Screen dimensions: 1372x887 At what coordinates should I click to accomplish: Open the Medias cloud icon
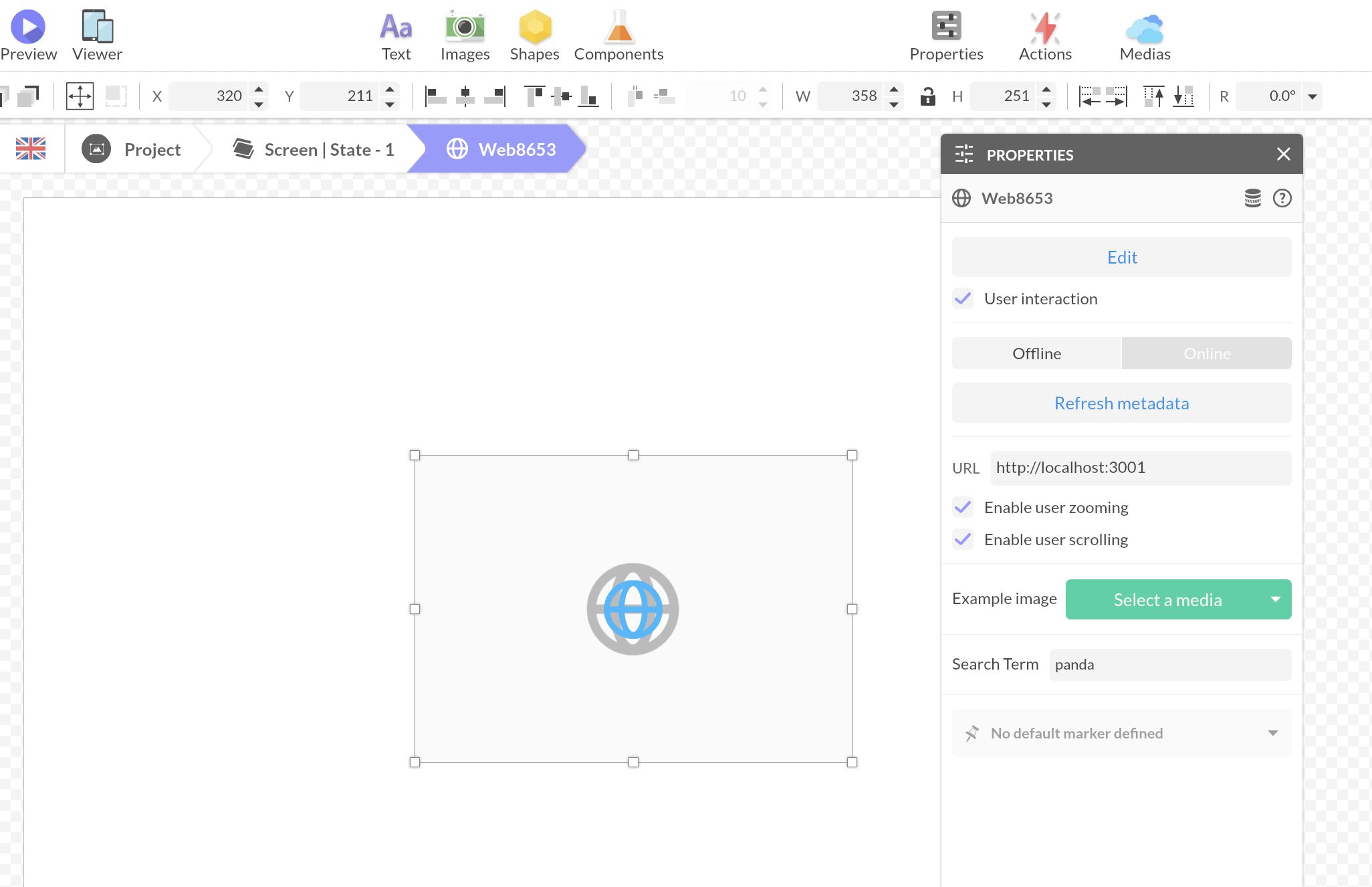[1145, 28]
